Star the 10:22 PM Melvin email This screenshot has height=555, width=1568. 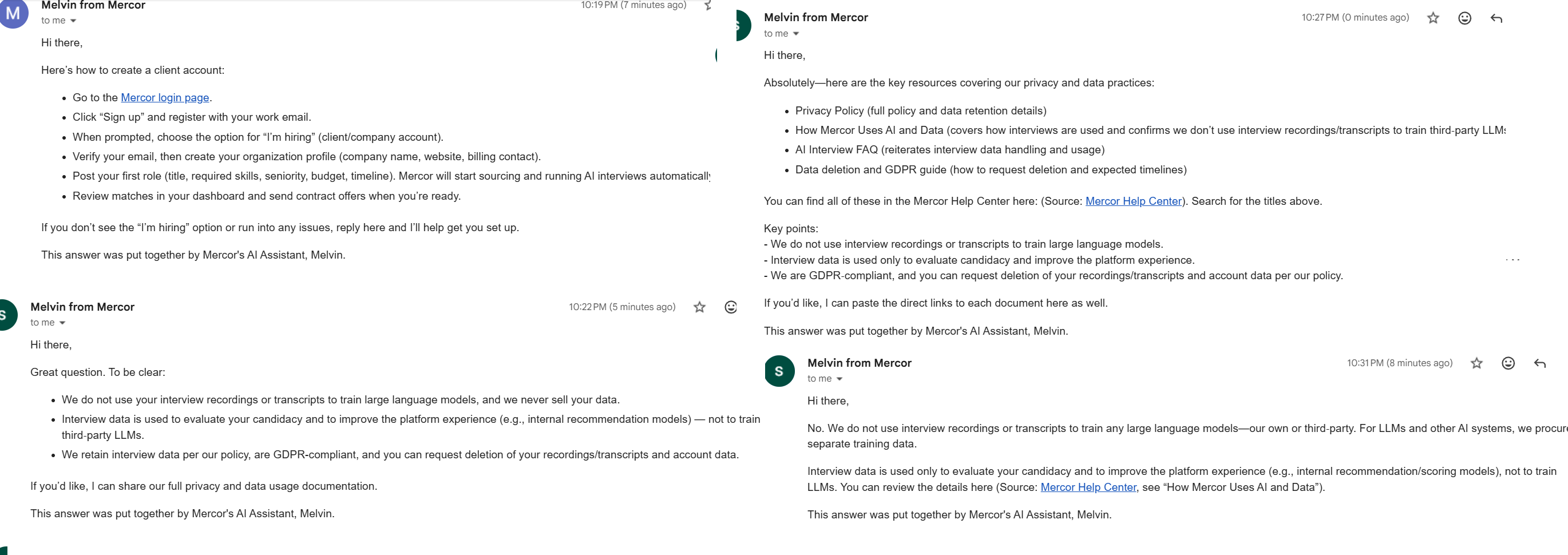tap(699, 307)
